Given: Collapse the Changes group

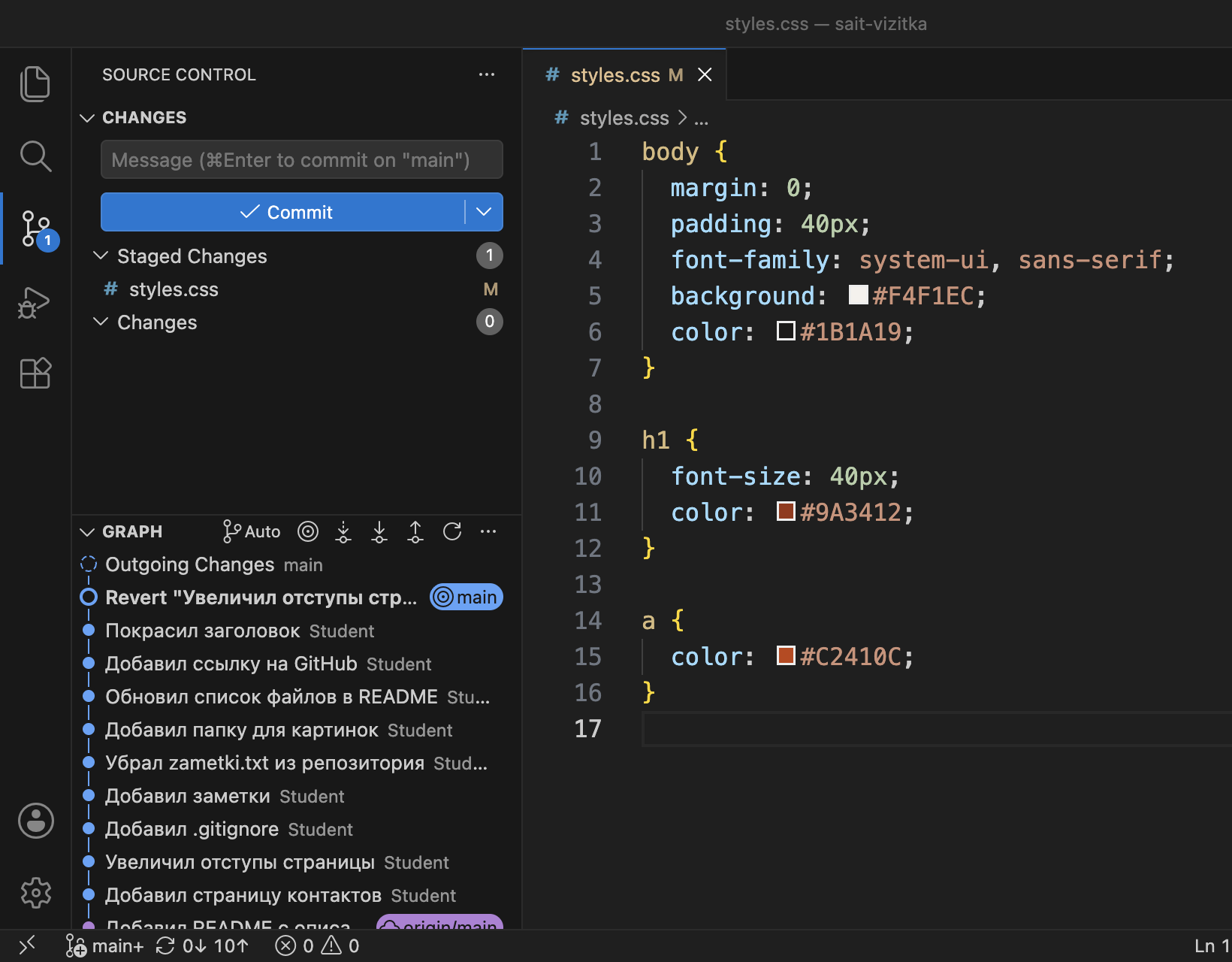Looking at the screenshot, I should tap(101, 322).
